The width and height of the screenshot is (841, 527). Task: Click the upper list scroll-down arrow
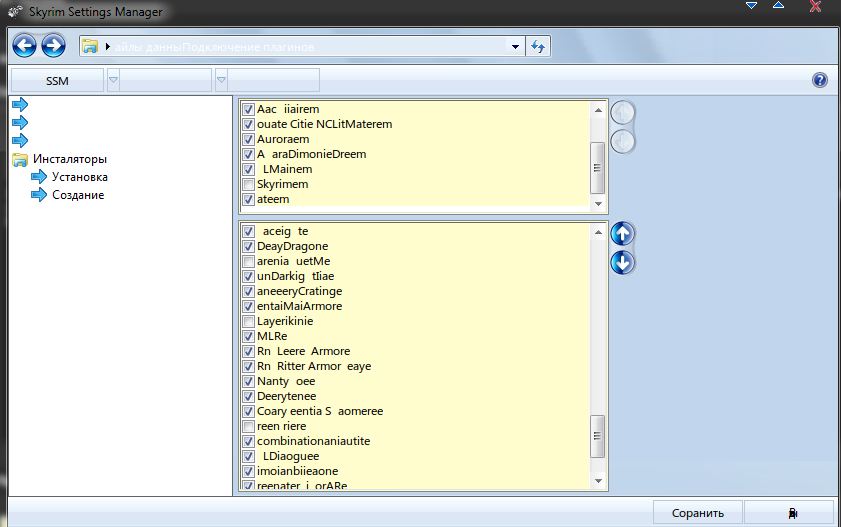pos(598,204)
